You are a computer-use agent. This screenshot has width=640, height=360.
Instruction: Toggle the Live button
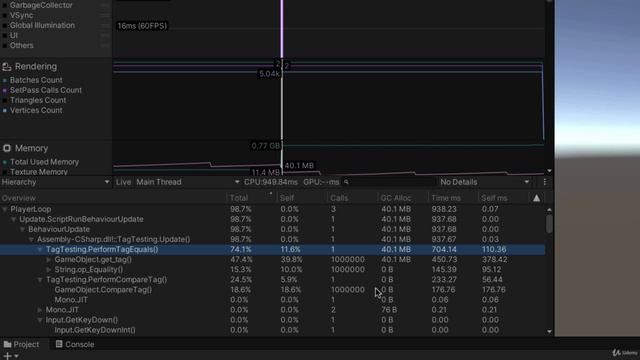tap(123, 182)
